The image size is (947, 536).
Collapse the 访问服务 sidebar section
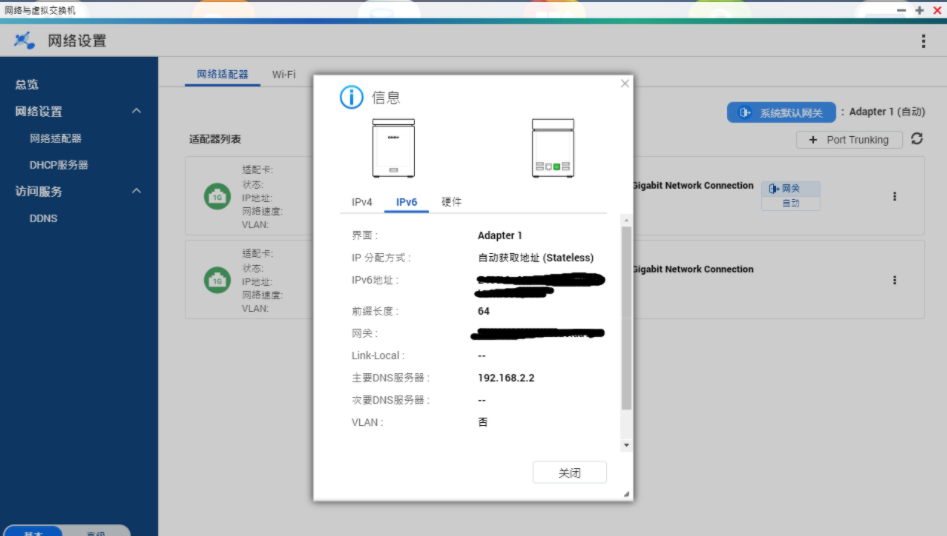click(136, 191)
